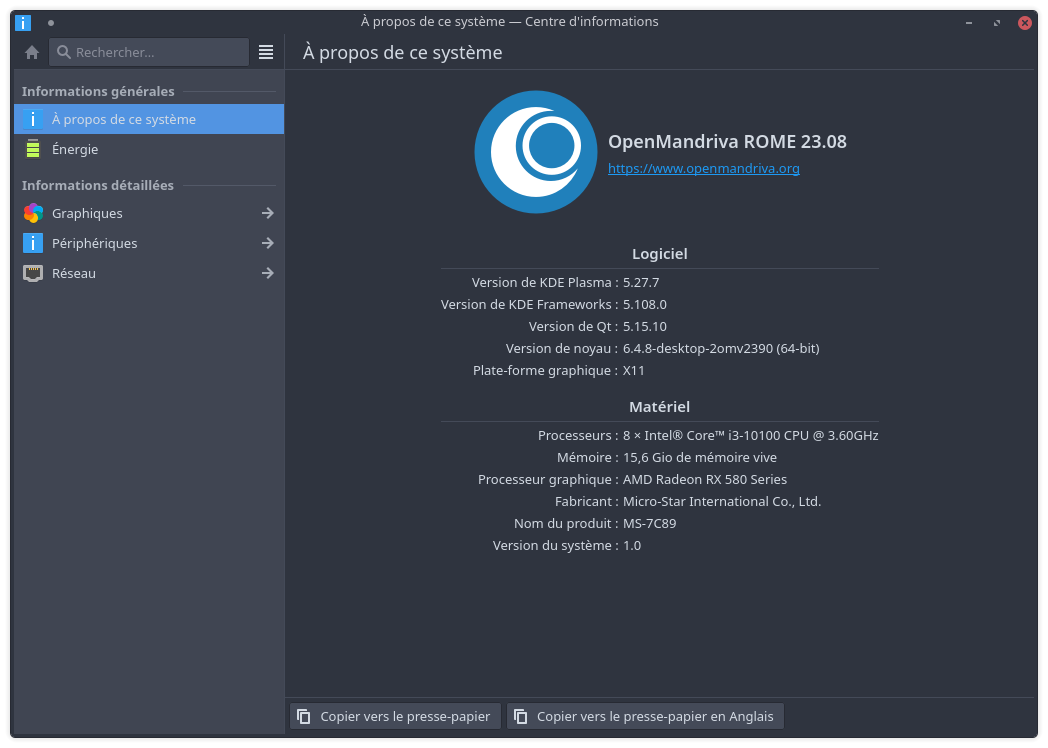
Task: Click the system version 1.0 value
Action: tap(632, 546)
